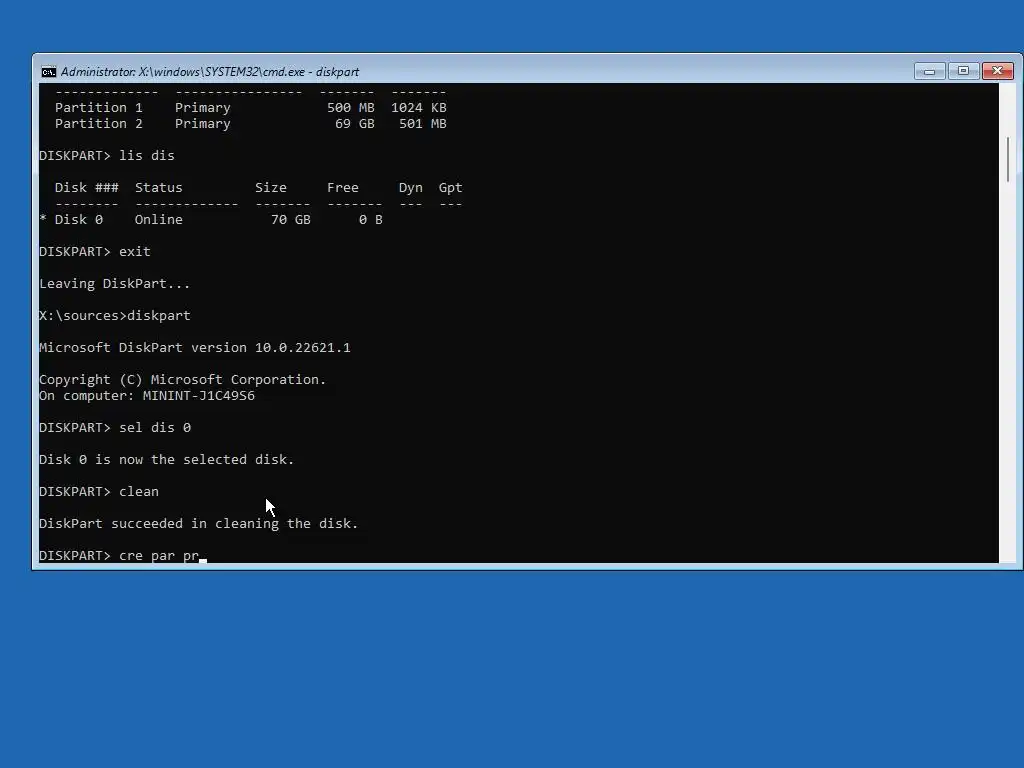Click the window title 'Administrator: X:\windows\SYSTEM32\cmd.exe - diskpart'

coord(210,72)
